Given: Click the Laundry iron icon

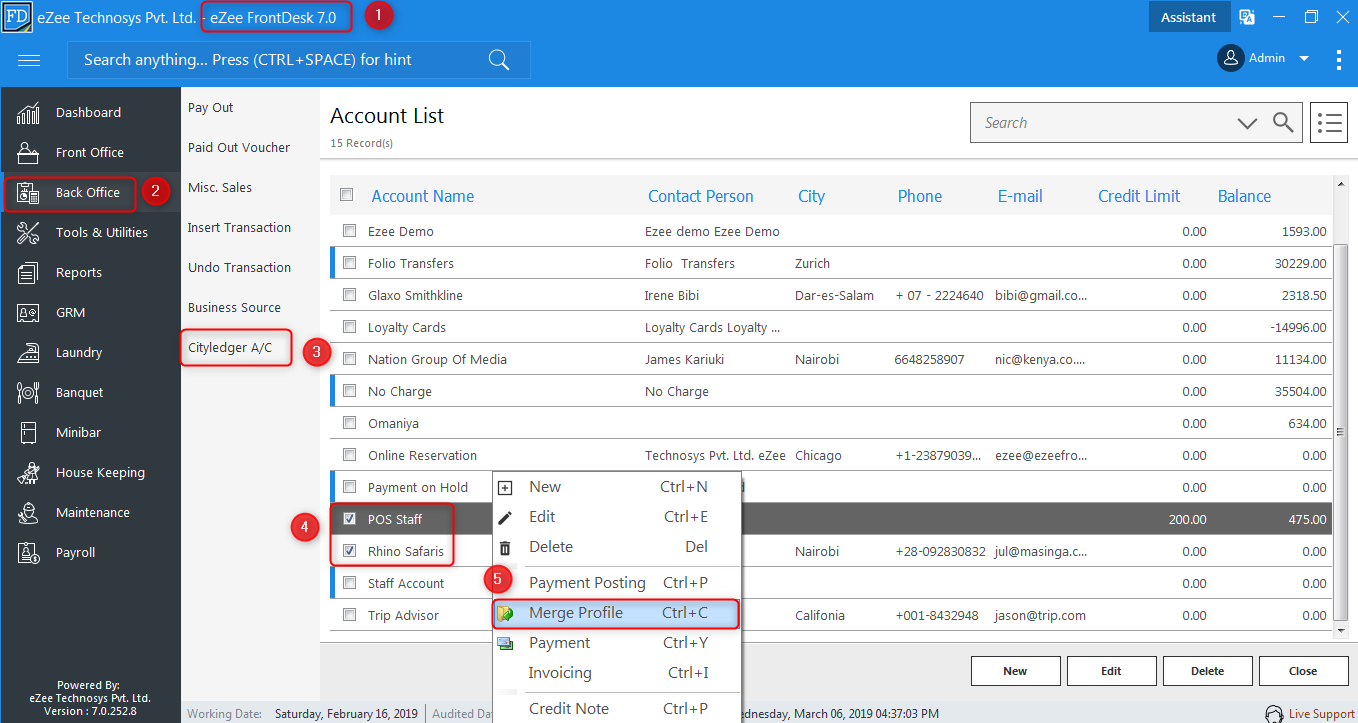Looking at the screenshot, I should pyautogui.click(x=28, y=353).
